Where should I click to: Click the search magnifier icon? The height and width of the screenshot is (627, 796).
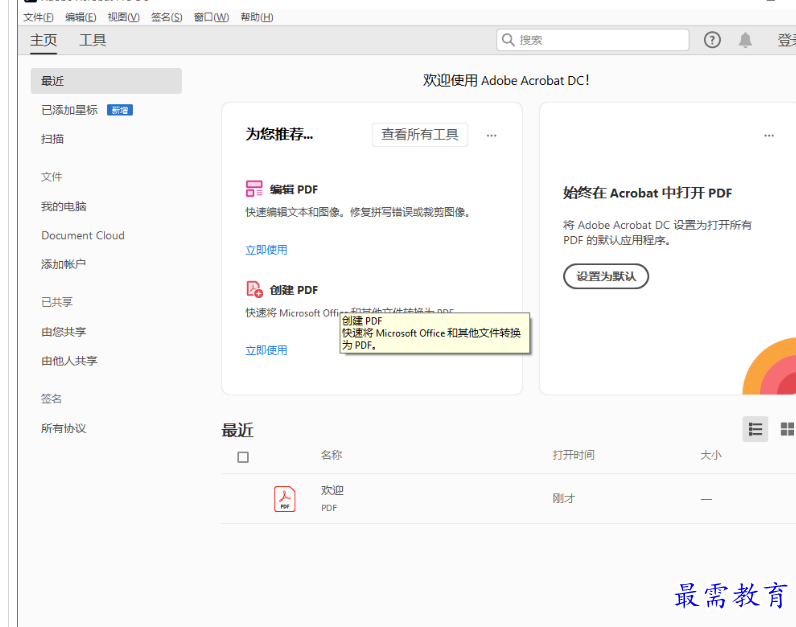pos(508,40)
